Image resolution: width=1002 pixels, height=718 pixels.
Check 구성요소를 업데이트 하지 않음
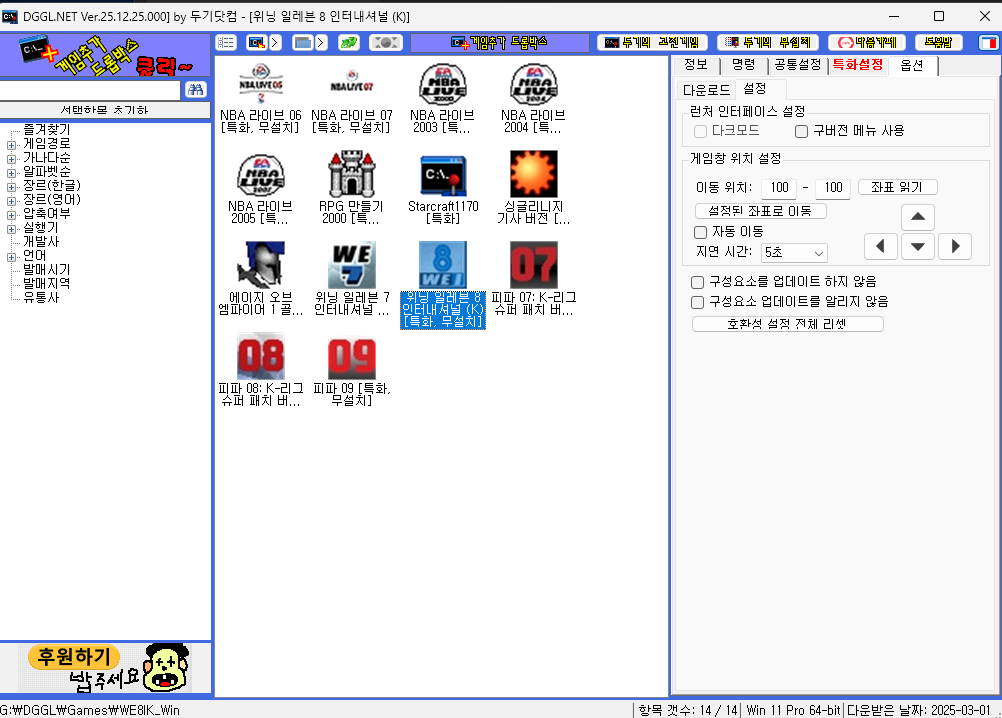point(698,282)
